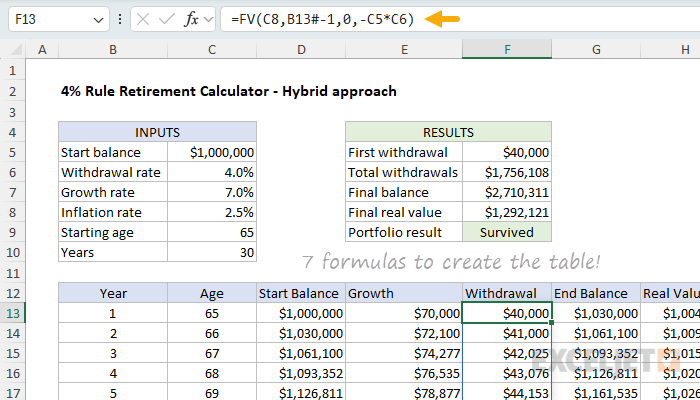
Task: Click title '4% Rule Retirement Calculator' cell
Action: [229, 91]
